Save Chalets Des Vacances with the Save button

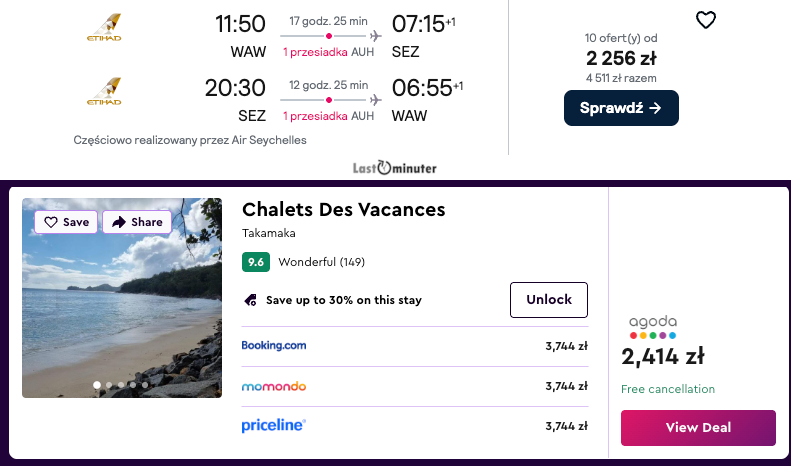click(66, 222)
